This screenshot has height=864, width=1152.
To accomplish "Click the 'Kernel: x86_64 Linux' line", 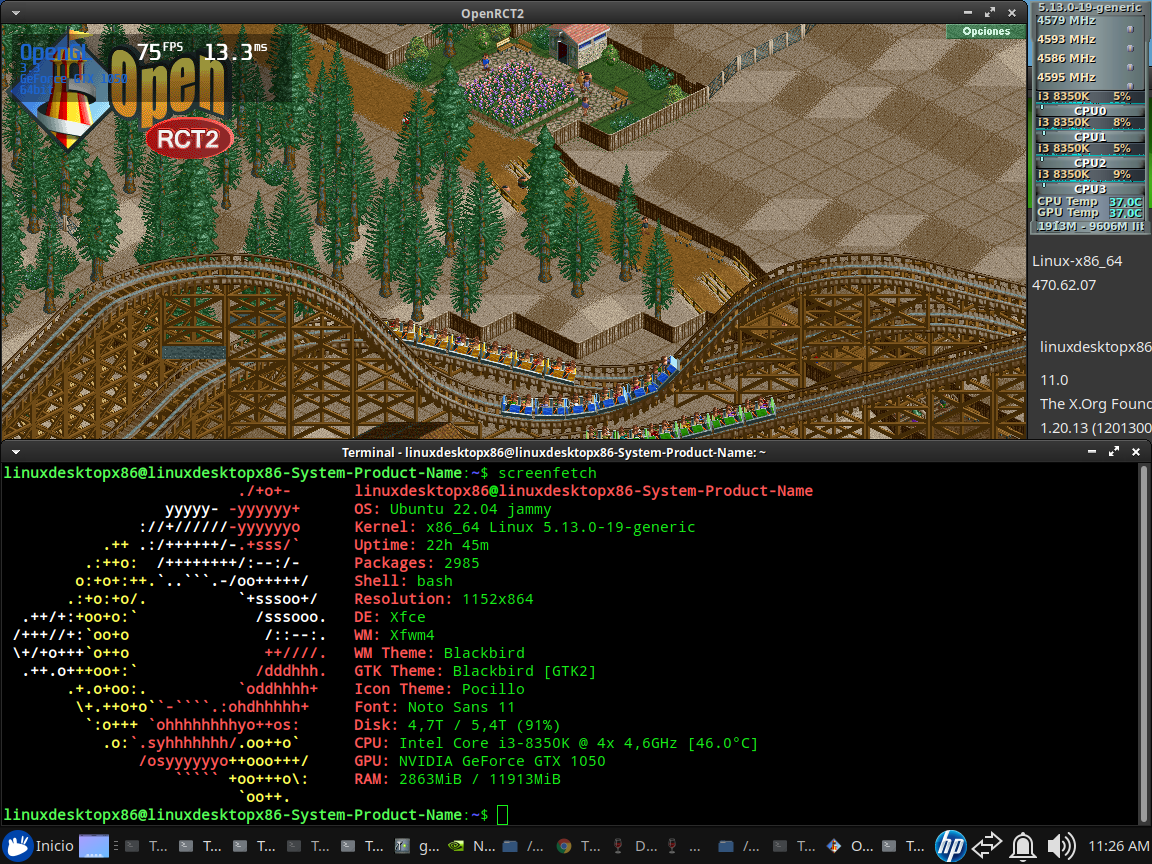I will [525, 527].
